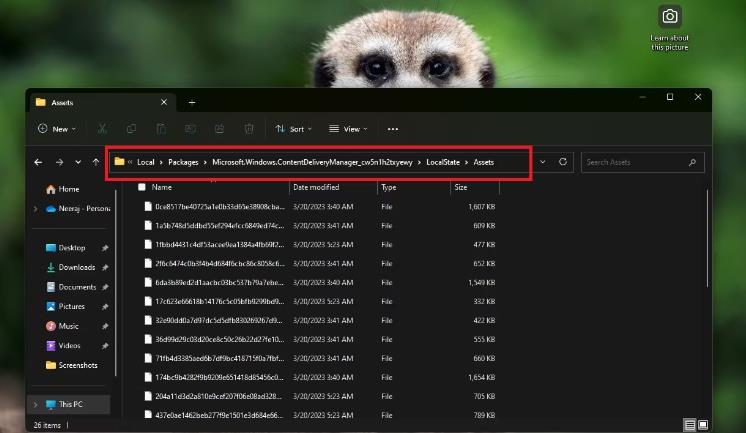Select file starting with 1a5b748d
Screen dimensions: 746x433
319,226
